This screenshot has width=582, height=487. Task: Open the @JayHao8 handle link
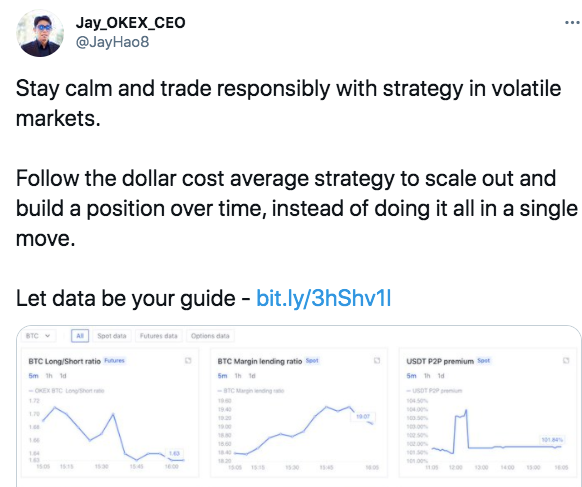[112, 42]
